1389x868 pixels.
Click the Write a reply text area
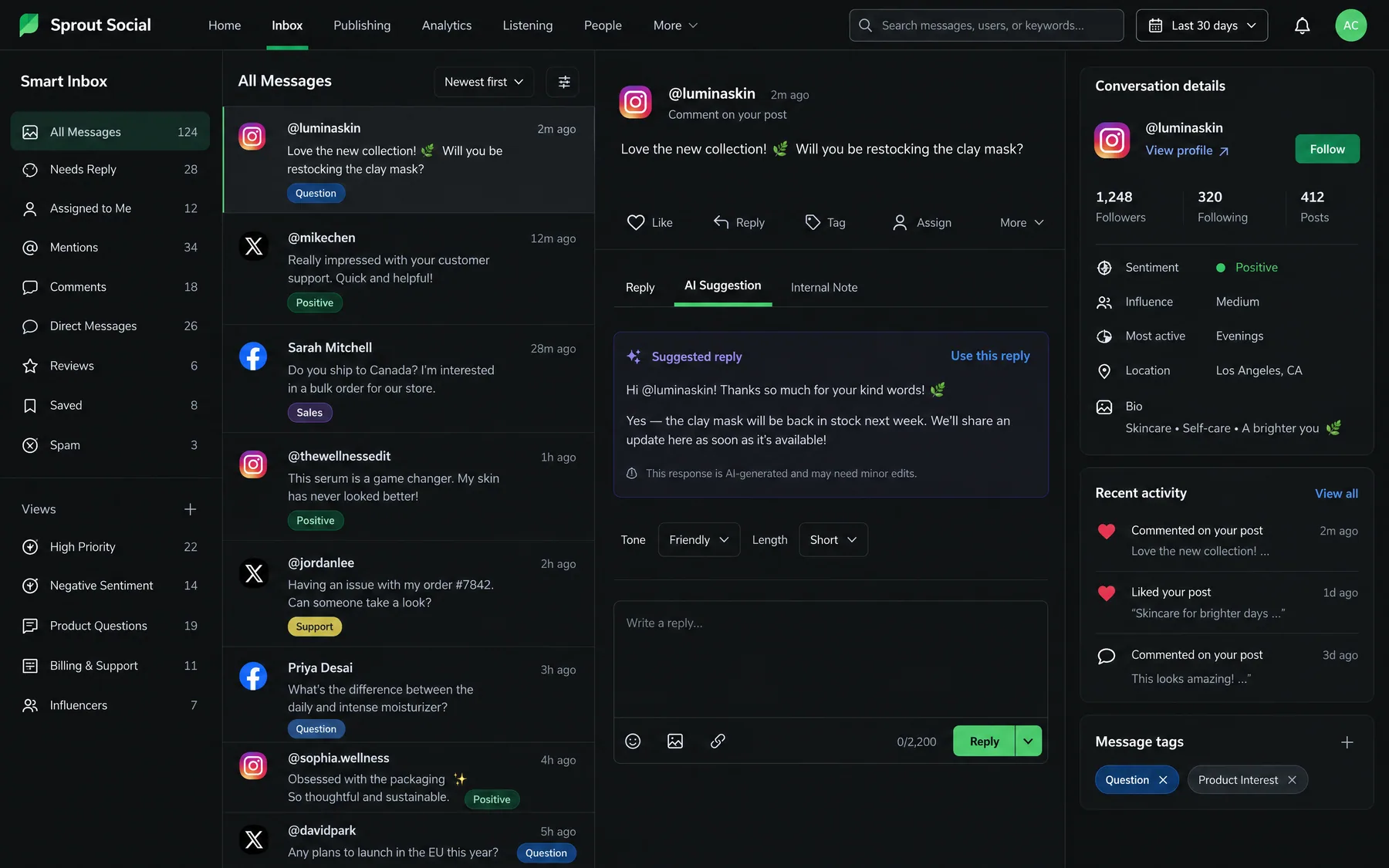pos(830,659)
